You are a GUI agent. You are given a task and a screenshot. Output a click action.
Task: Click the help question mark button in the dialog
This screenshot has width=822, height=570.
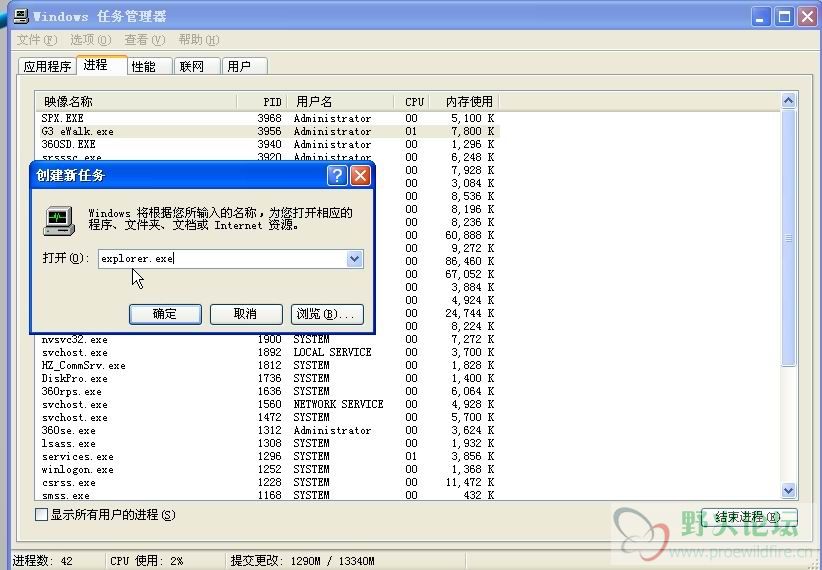[337, 175]
